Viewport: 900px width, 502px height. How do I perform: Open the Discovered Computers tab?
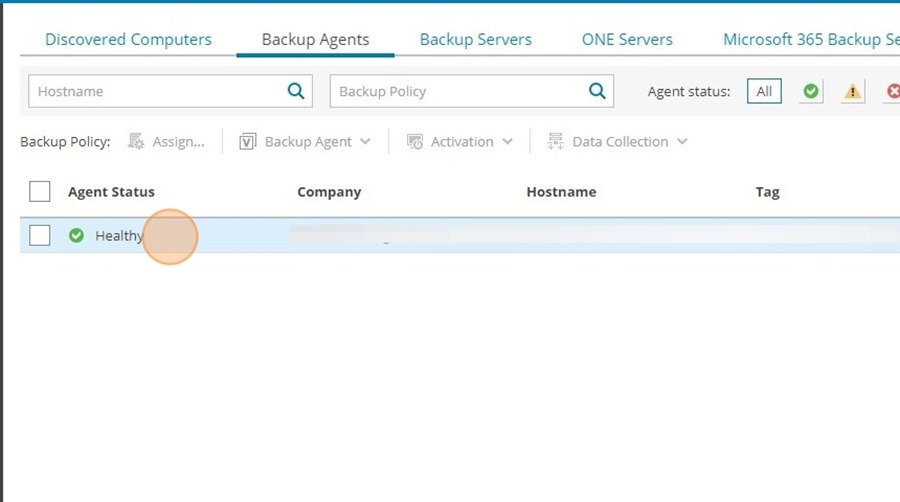(x=128, y=40)
